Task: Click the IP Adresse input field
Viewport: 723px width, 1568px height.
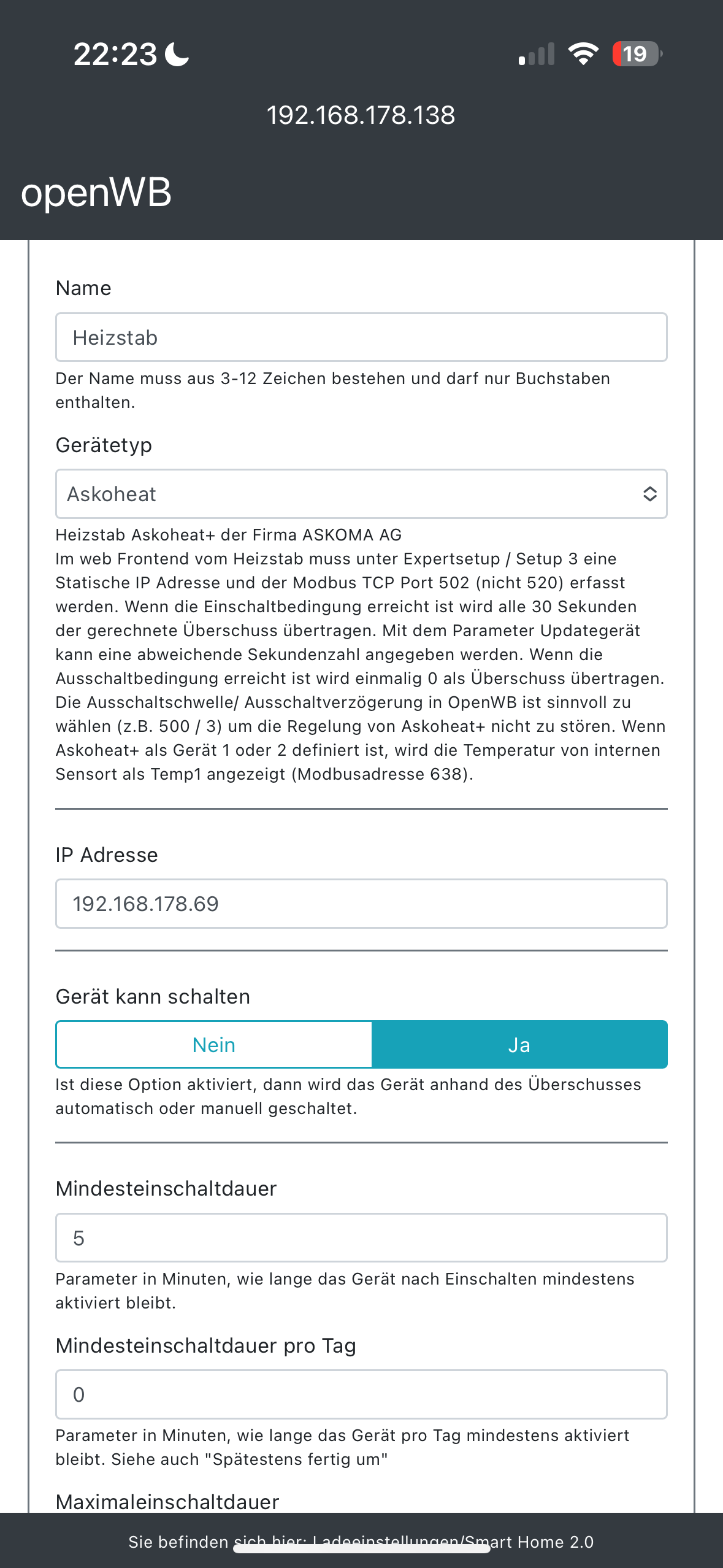Action: [x=361, y=904]
